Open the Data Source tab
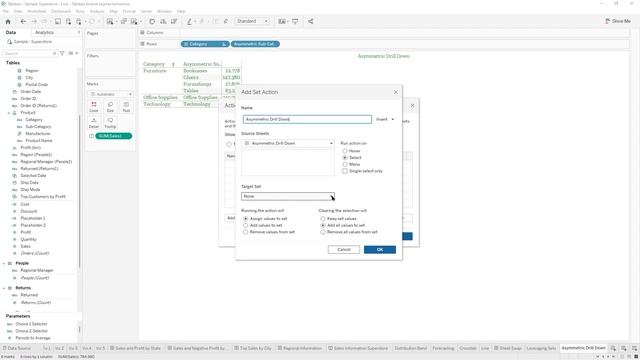 click(16, 348)
